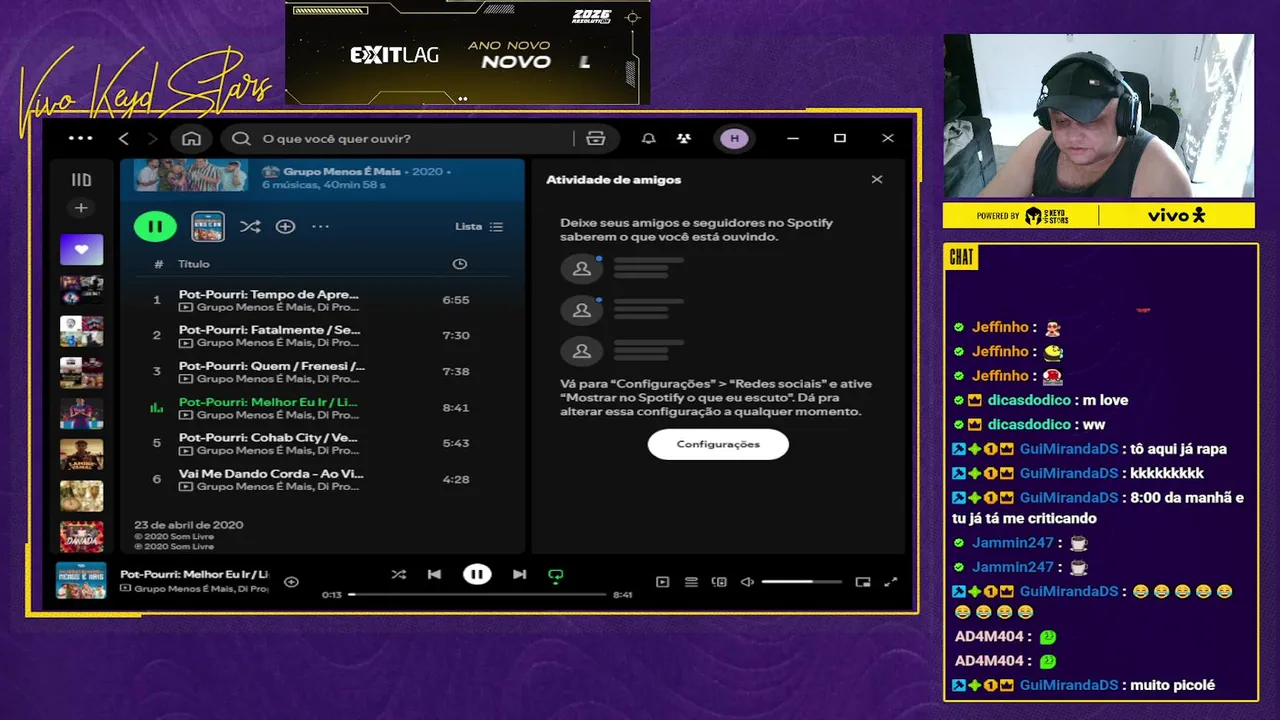Open now playing title Pot-Pourri: Melhor Eu Ir

[x=195, y=574]
